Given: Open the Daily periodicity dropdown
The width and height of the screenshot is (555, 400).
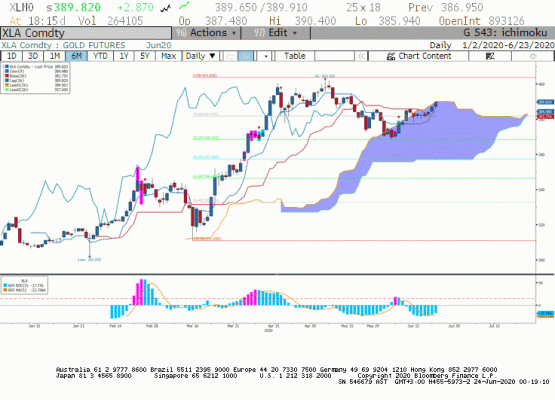Looking at the screenshot, I should (x=201, y=56).
